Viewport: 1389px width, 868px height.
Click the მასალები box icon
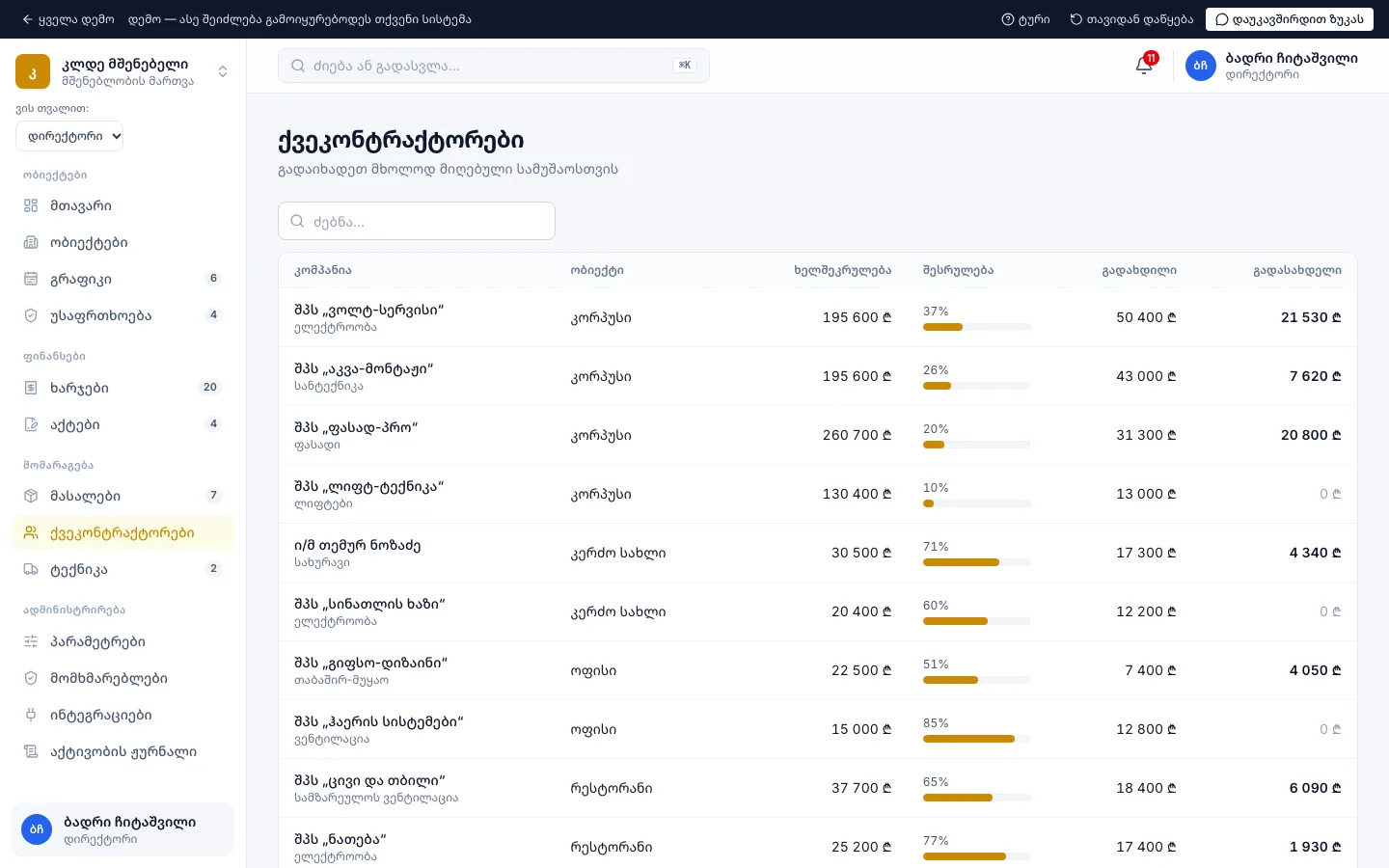31,496
